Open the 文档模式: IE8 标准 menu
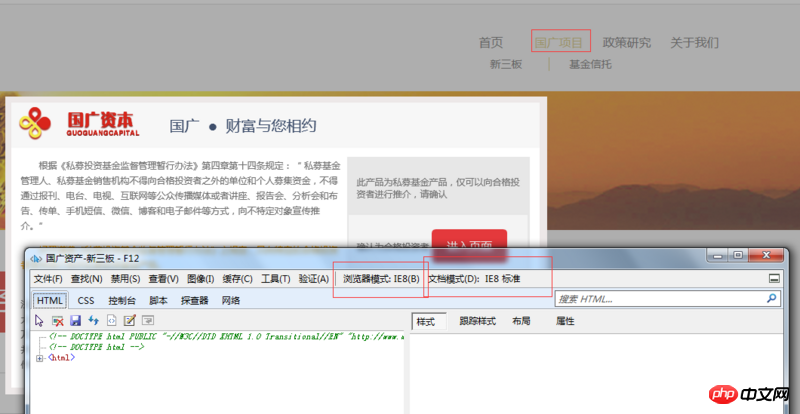This screenshot has width=800, height=414. [x=474, y=279]
